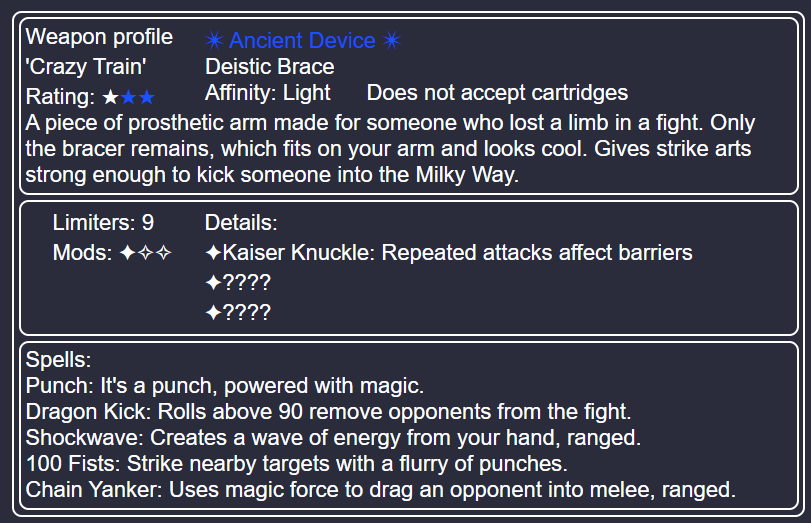
Task: Select the hollow third mod diamond
Action: tap(163, 253)
